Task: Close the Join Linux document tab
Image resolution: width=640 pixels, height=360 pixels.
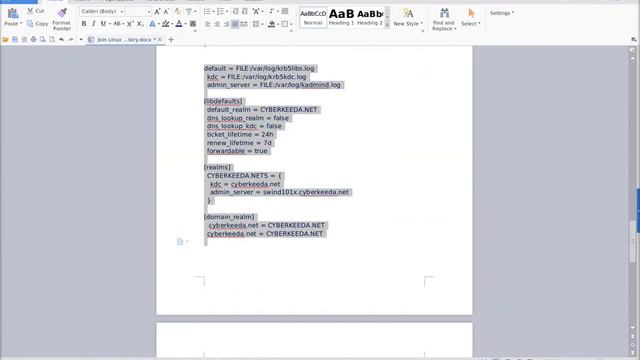Action: [160, 40]
